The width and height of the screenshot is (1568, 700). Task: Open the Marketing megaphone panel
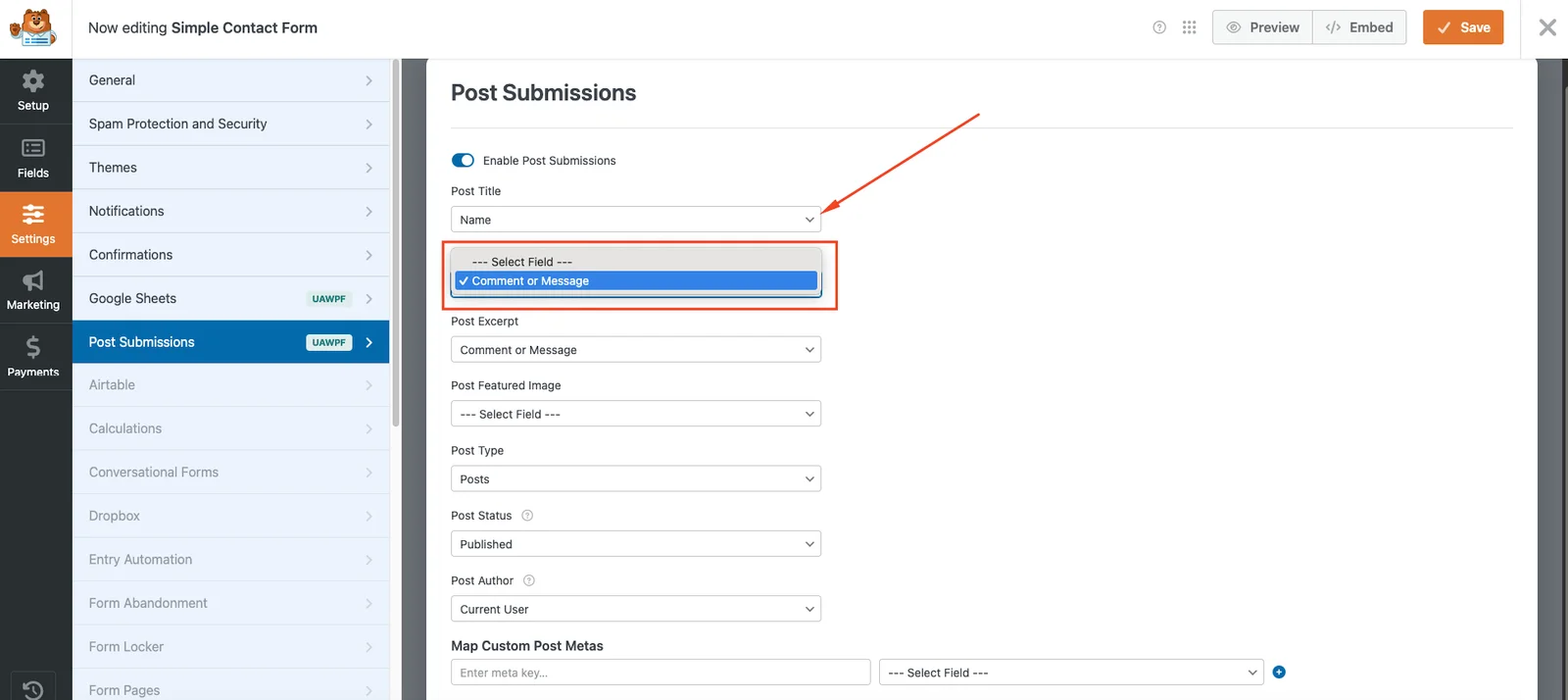click(33, 290)
